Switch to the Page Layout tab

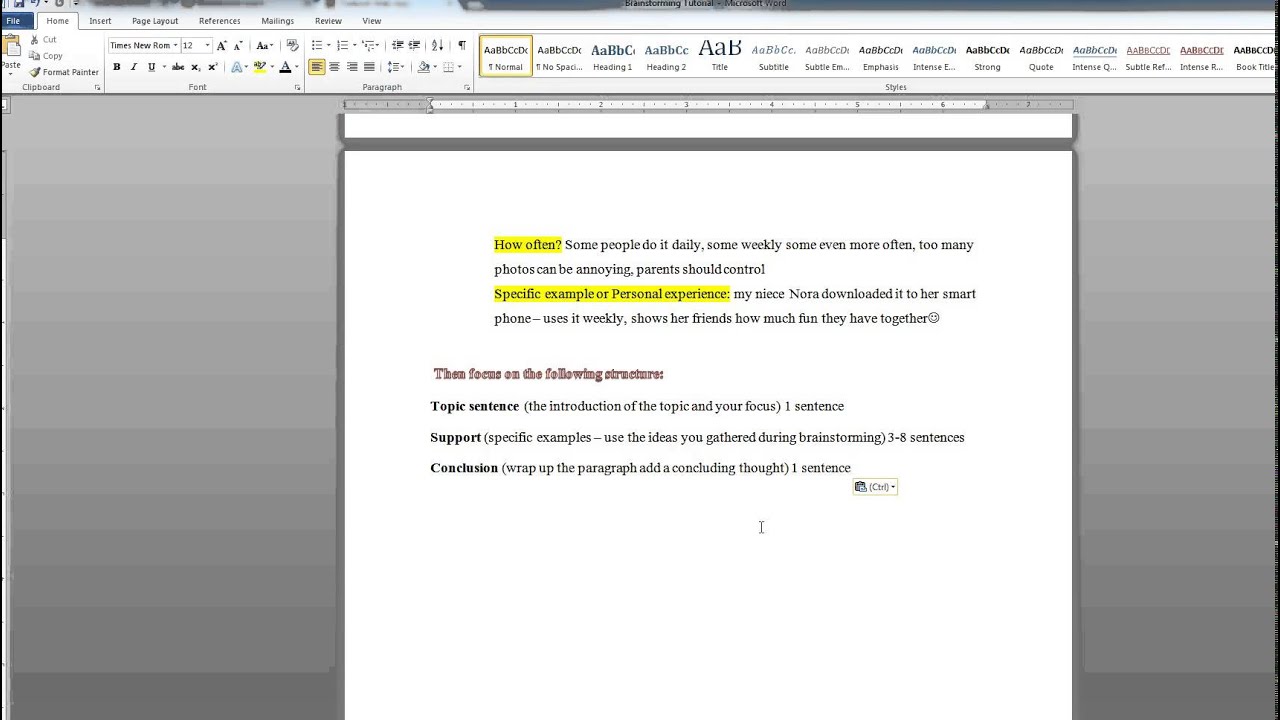(x=155, y=21)
